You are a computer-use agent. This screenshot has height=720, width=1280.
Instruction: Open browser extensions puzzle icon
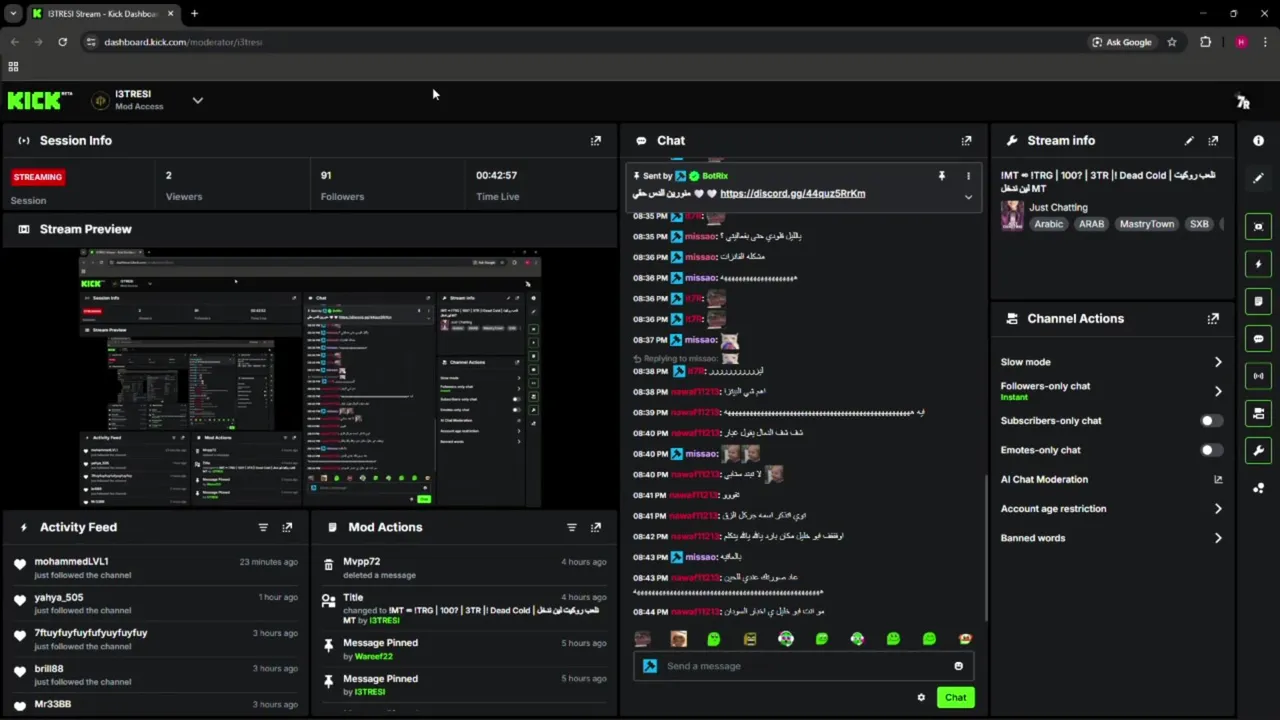click(x=1205, y=42)
